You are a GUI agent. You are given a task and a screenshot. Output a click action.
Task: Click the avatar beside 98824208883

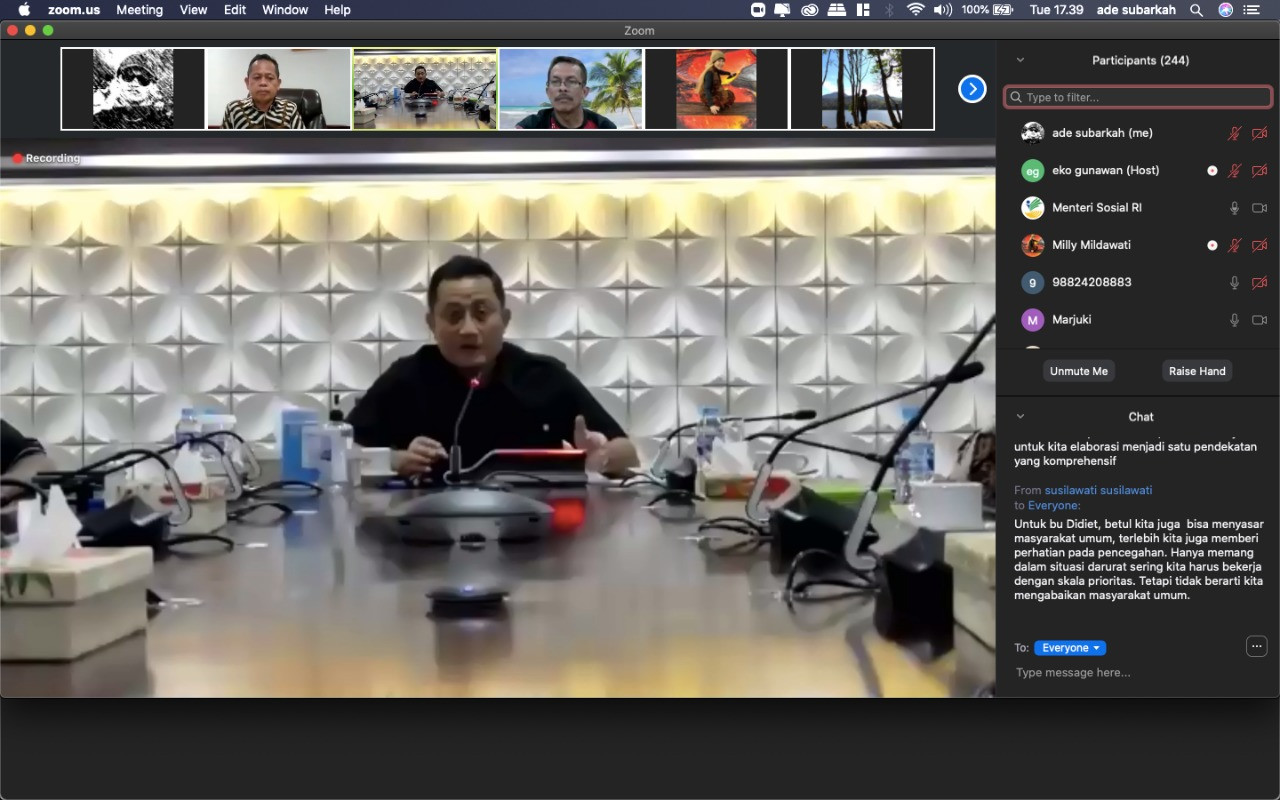(x=1033, y=283)
